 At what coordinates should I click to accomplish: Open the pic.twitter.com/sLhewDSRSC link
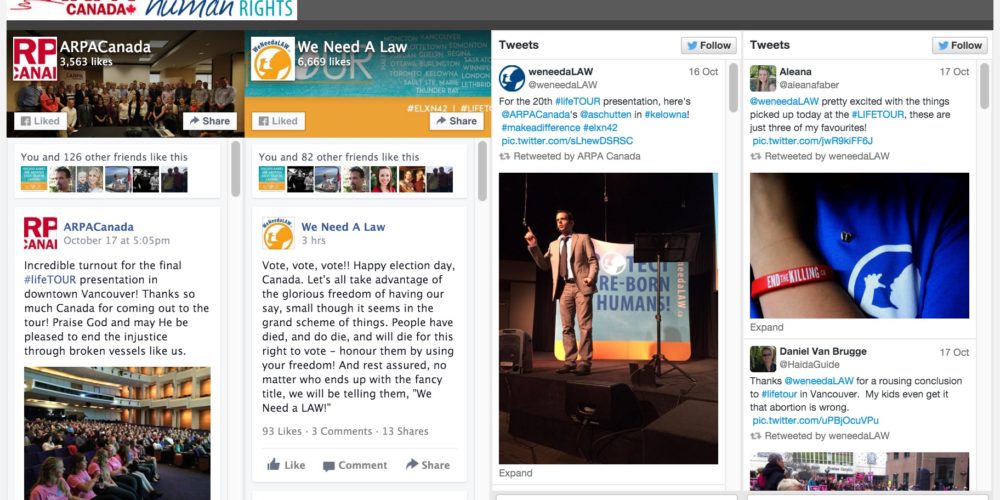pyautogui.click(x=567, y=141)
